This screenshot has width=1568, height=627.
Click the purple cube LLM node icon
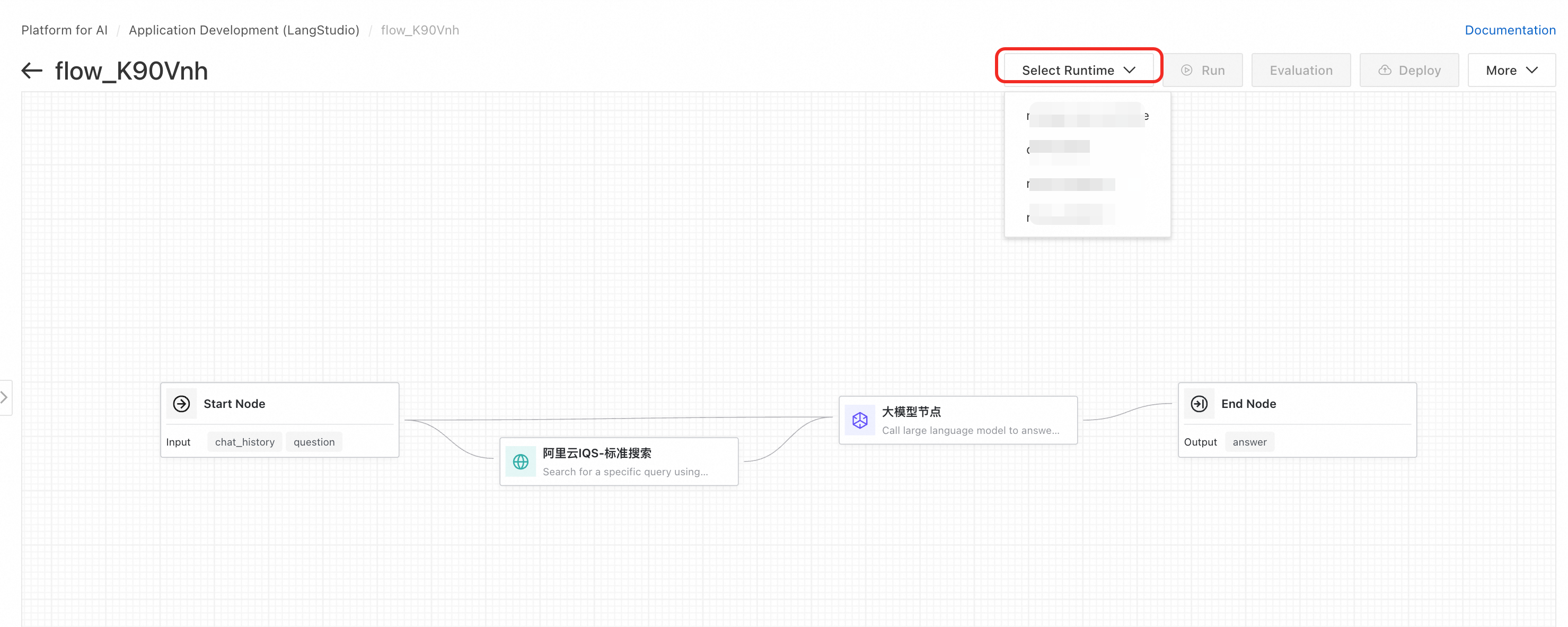(859, 420)
